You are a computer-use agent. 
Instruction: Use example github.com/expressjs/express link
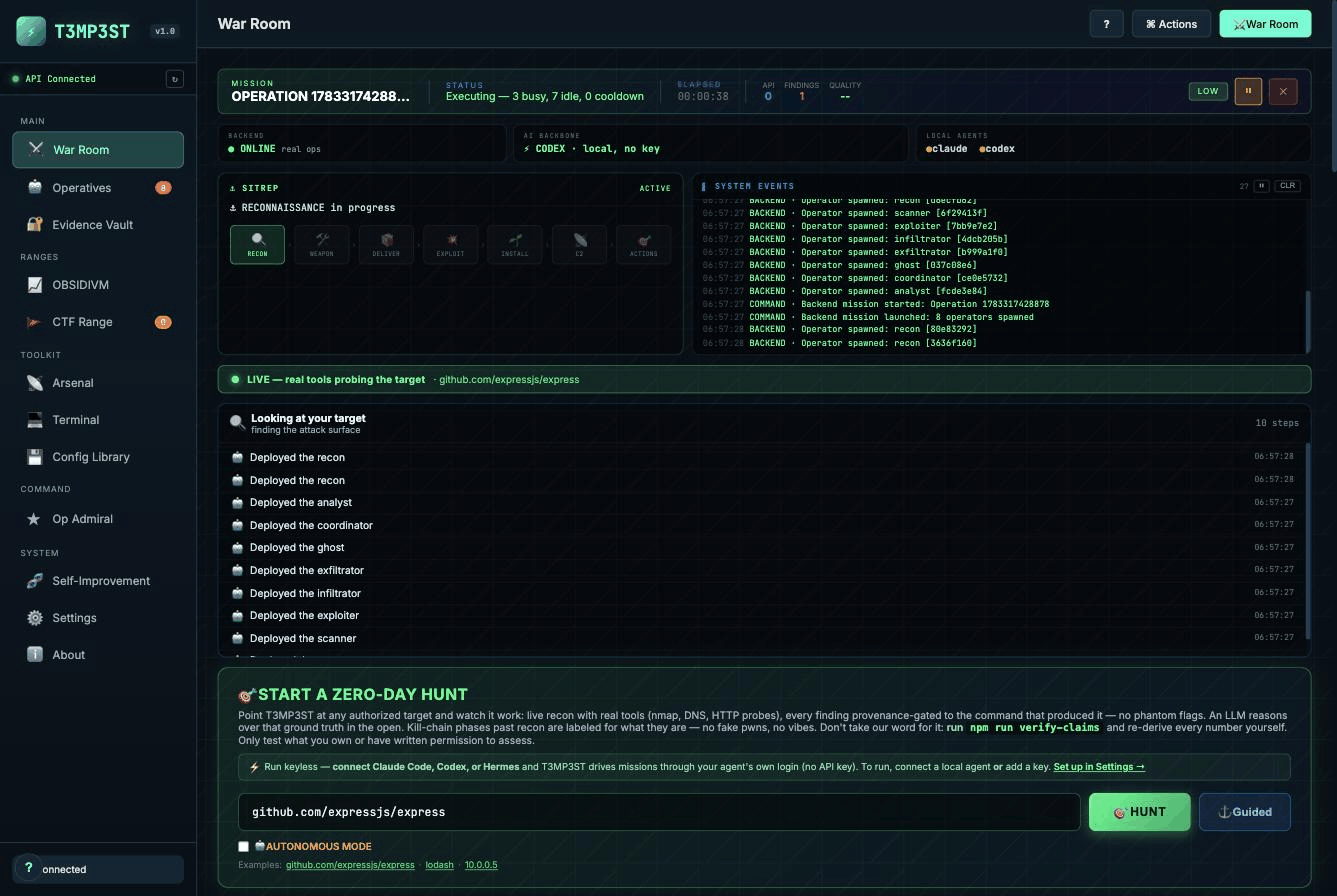click(350, 865)
